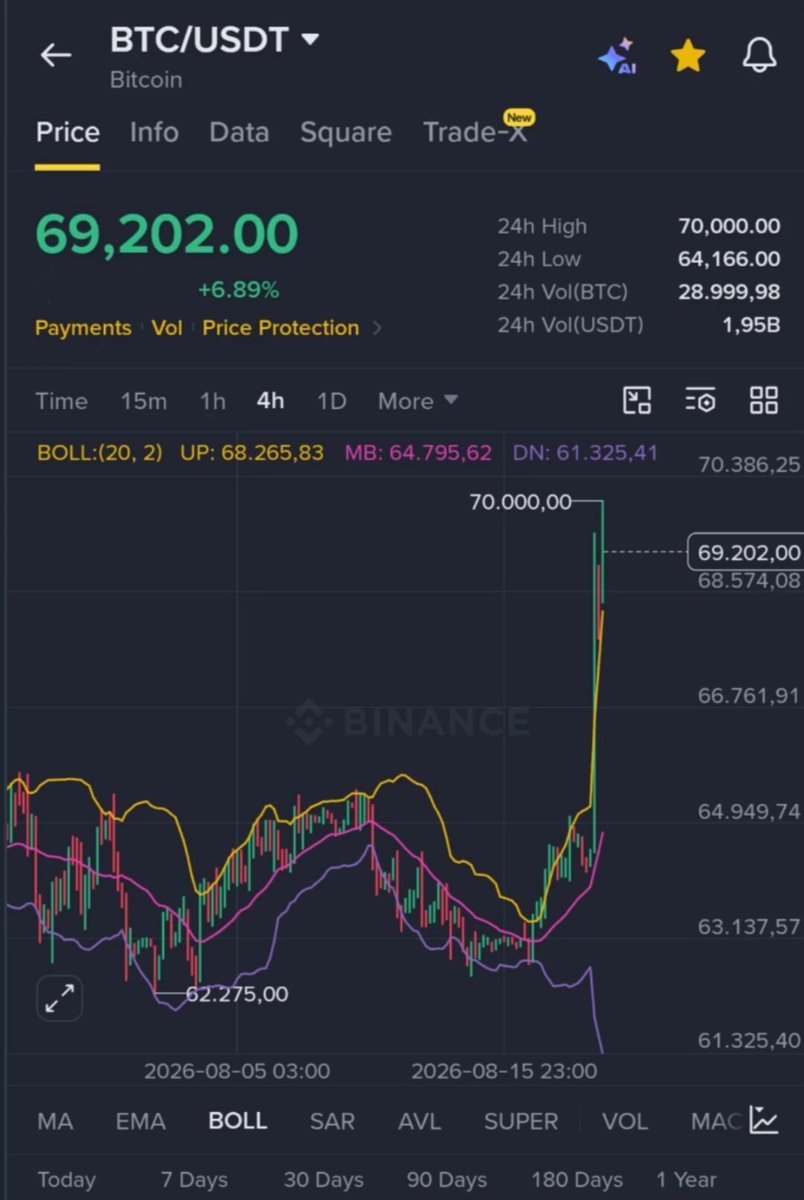
Task: Switch to the Info tab
Action: tap(154, 133)
